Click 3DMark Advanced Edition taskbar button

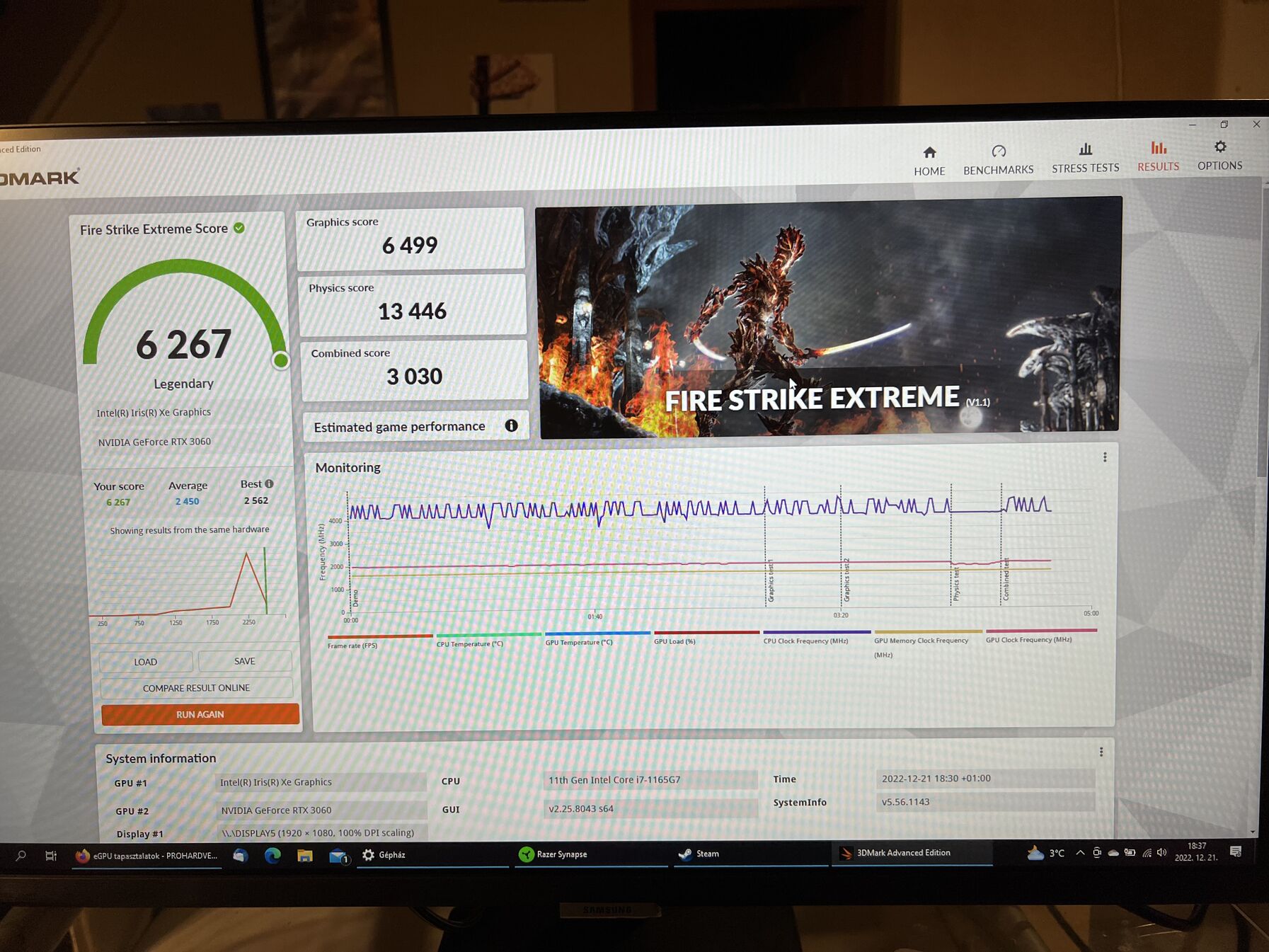(x=912, y=853)
